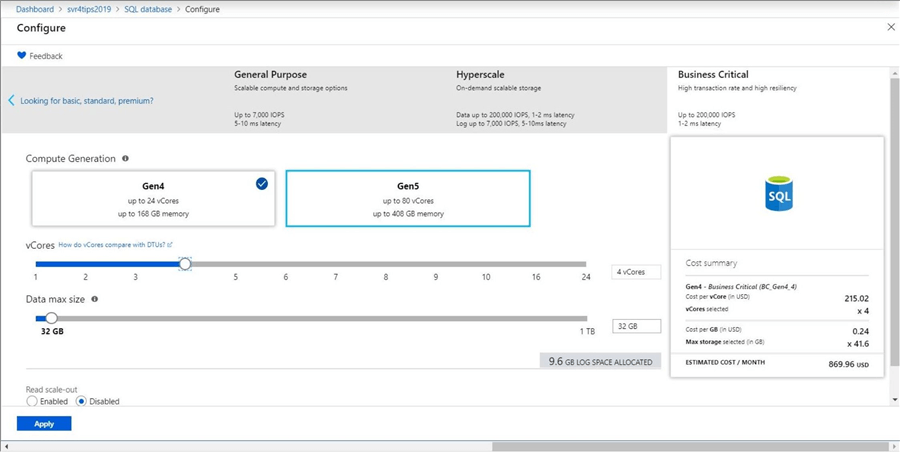
Task: Open the svr4tips2019 breadcrumb link
Action: click(x=90, y=9)
